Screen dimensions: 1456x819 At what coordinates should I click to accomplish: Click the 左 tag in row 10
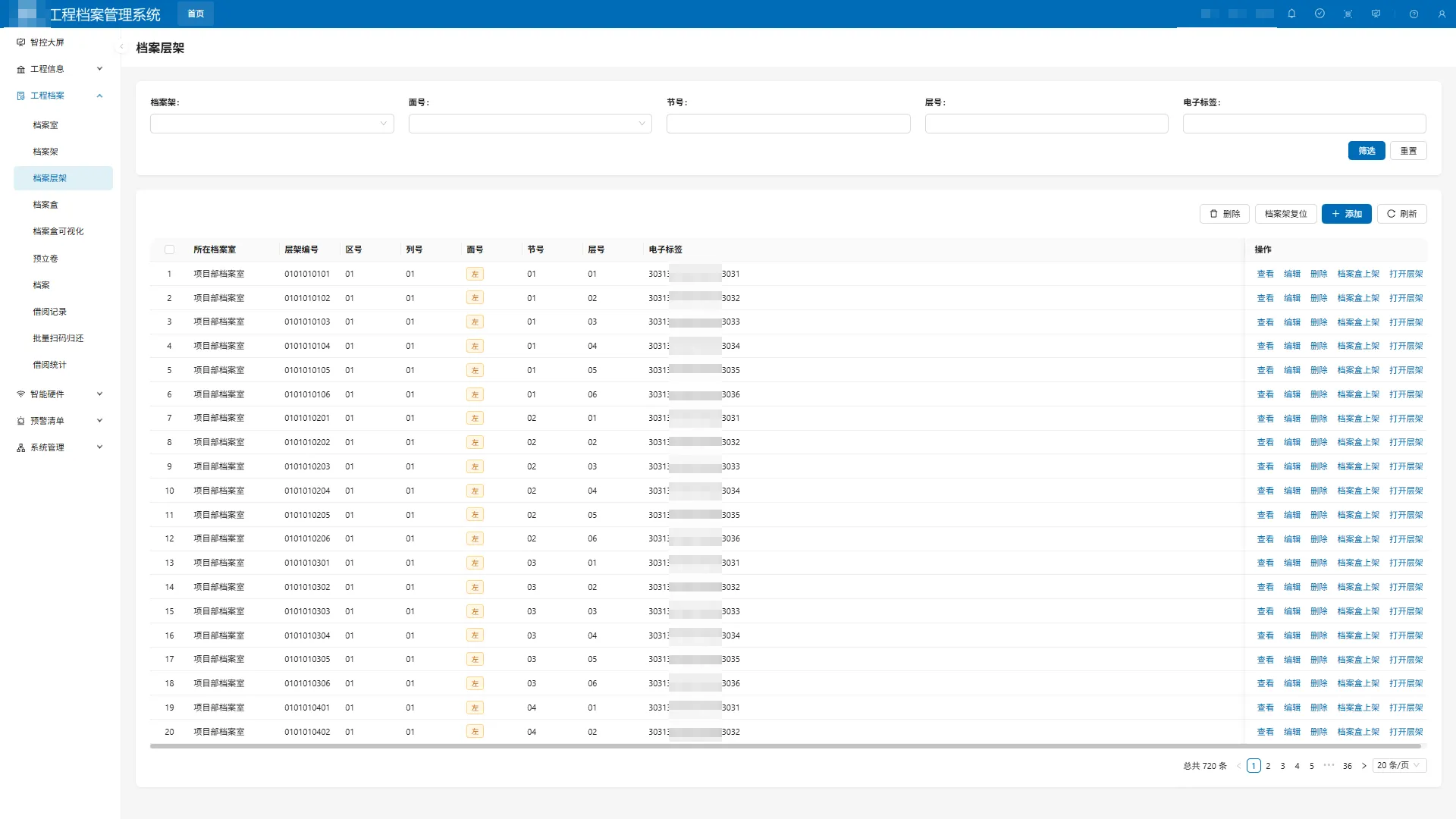coord(475,491)
